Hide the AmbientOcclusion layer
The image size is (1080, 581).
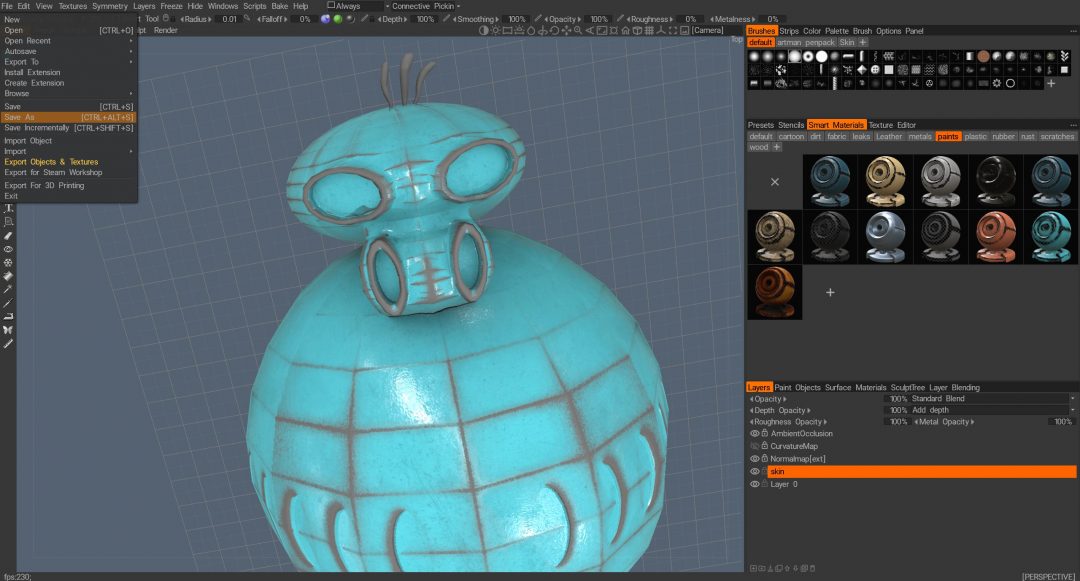(754, 434)
